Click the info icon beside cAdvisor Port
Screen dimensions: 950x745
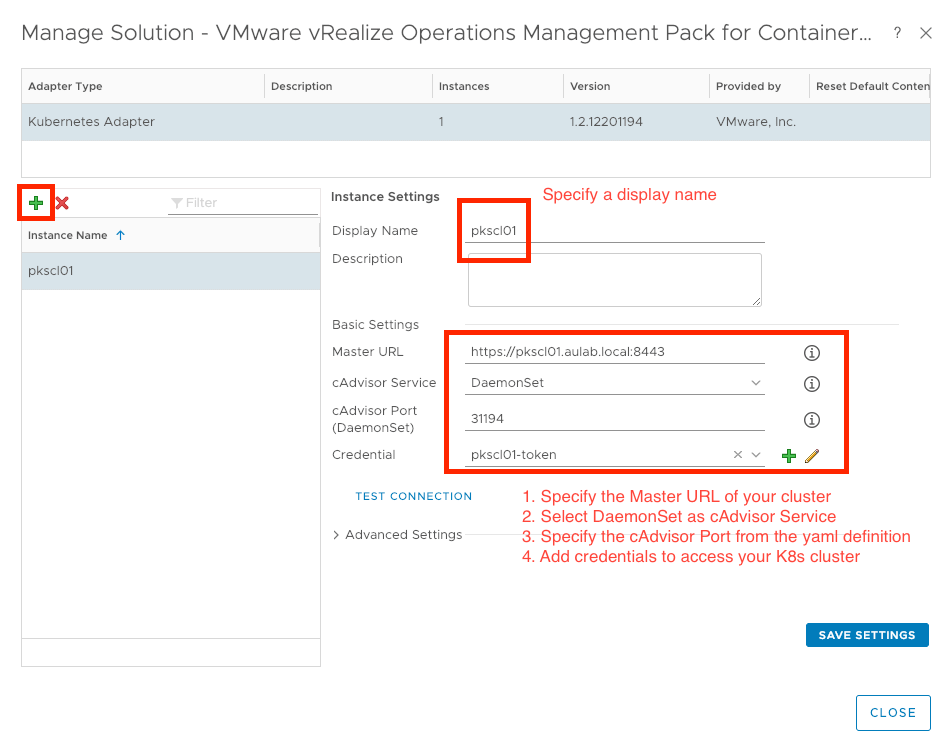(812, 420)
